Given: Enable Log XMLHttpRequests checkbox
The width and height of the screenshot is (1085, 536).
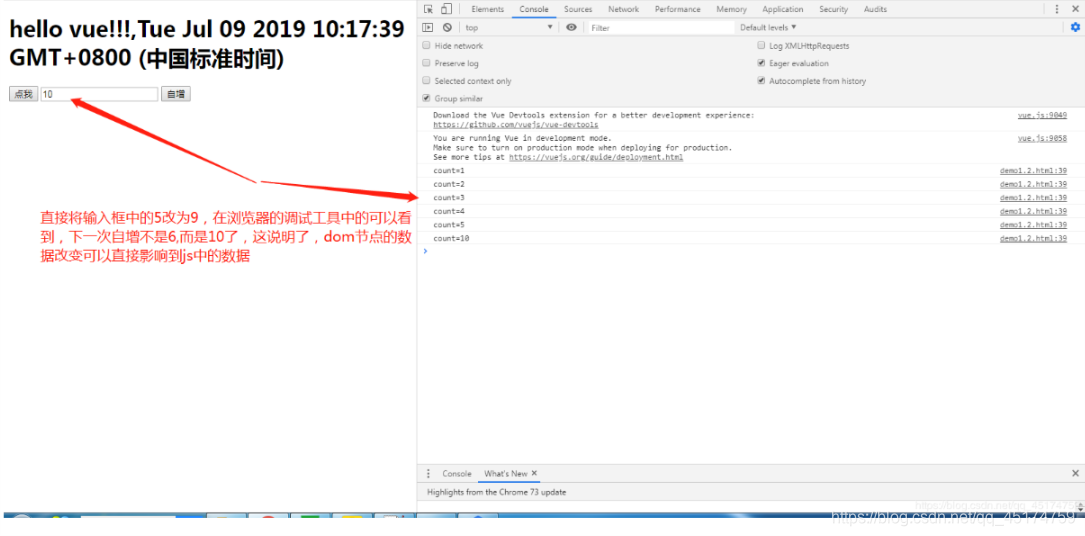Looking at the screenshot, I should click(x=762, y=46).
